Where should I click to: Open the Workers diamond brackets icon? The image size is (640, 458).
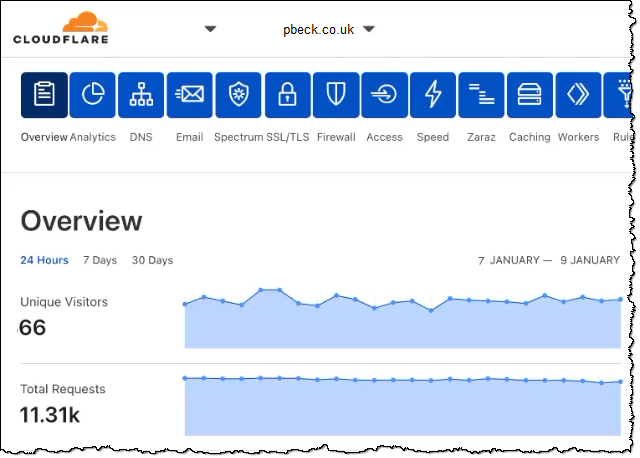pyautogui.click(x=579, y=95)
